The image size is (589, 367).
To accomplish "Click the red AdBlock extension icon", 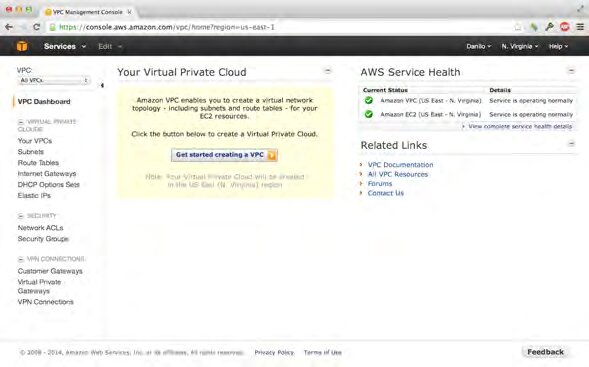I will [565, 27].
